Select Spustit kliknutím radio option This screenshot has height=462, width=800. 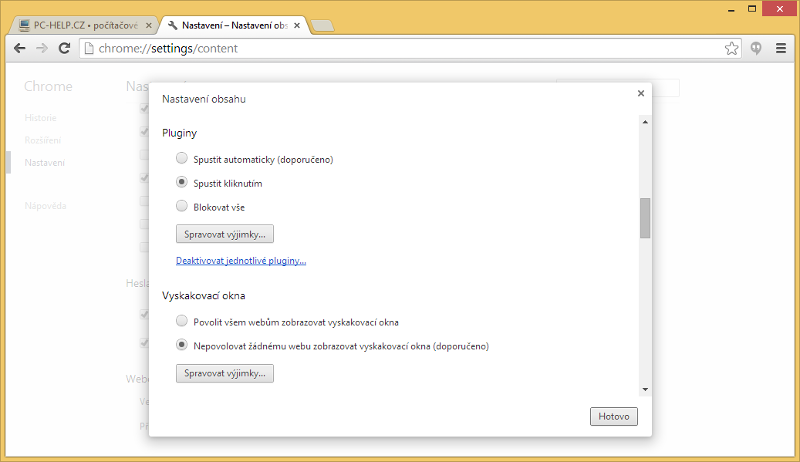click(181, 183)
